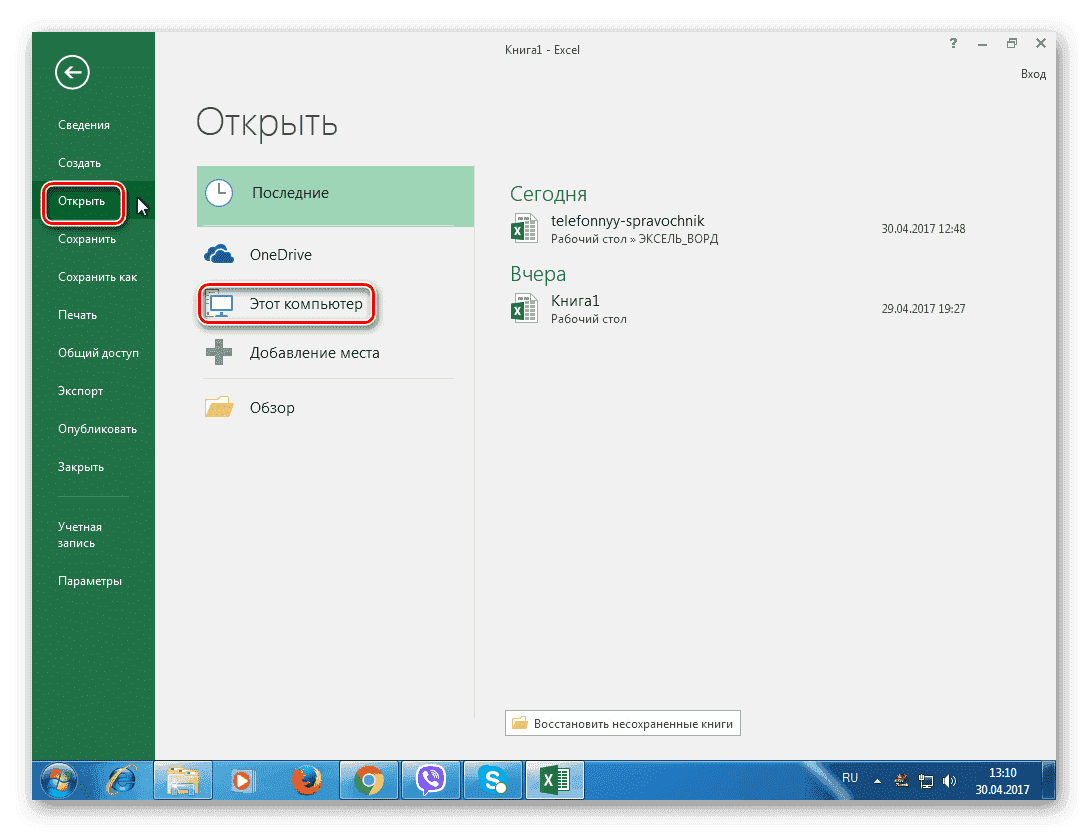Screen dimensions: 1088x832
Task: Switch to the Экспорт section
Action: coord(81,390)
